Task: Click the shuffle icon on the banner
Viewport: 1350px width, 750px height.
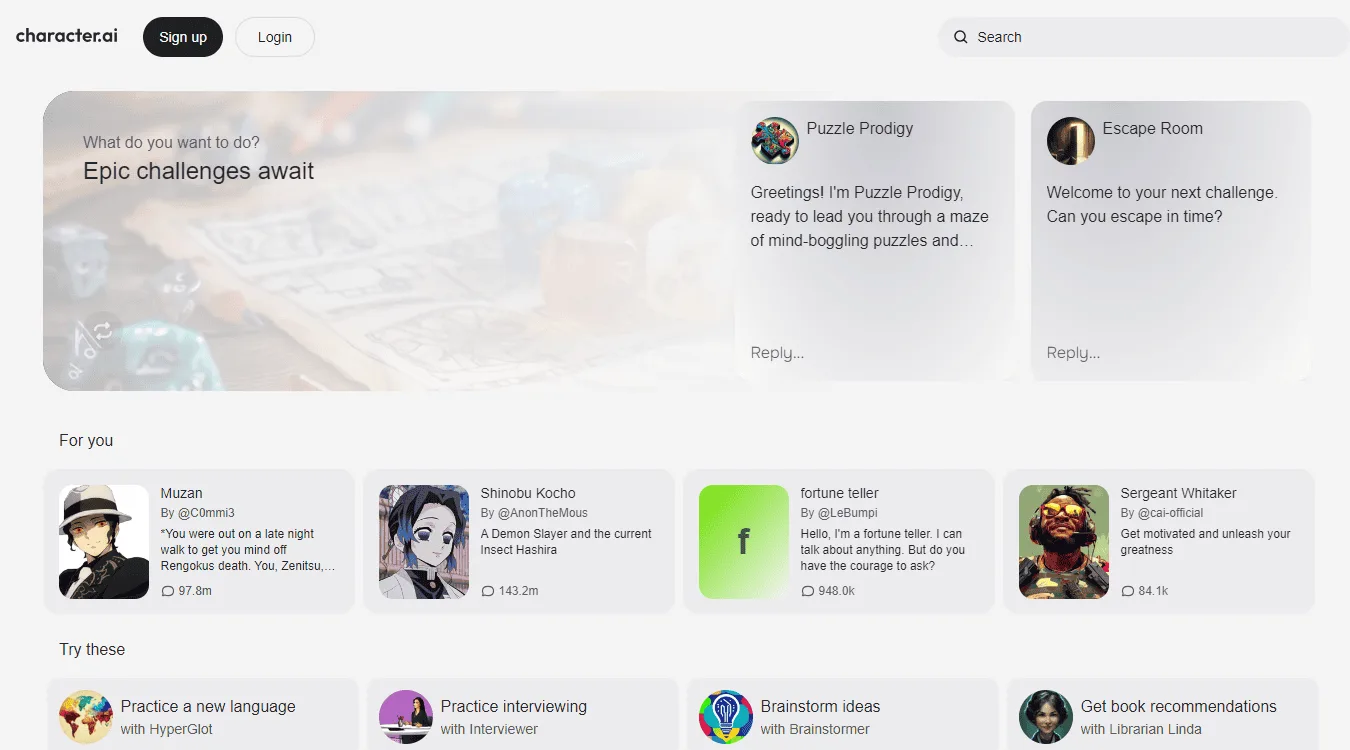Action: point(101,328)
